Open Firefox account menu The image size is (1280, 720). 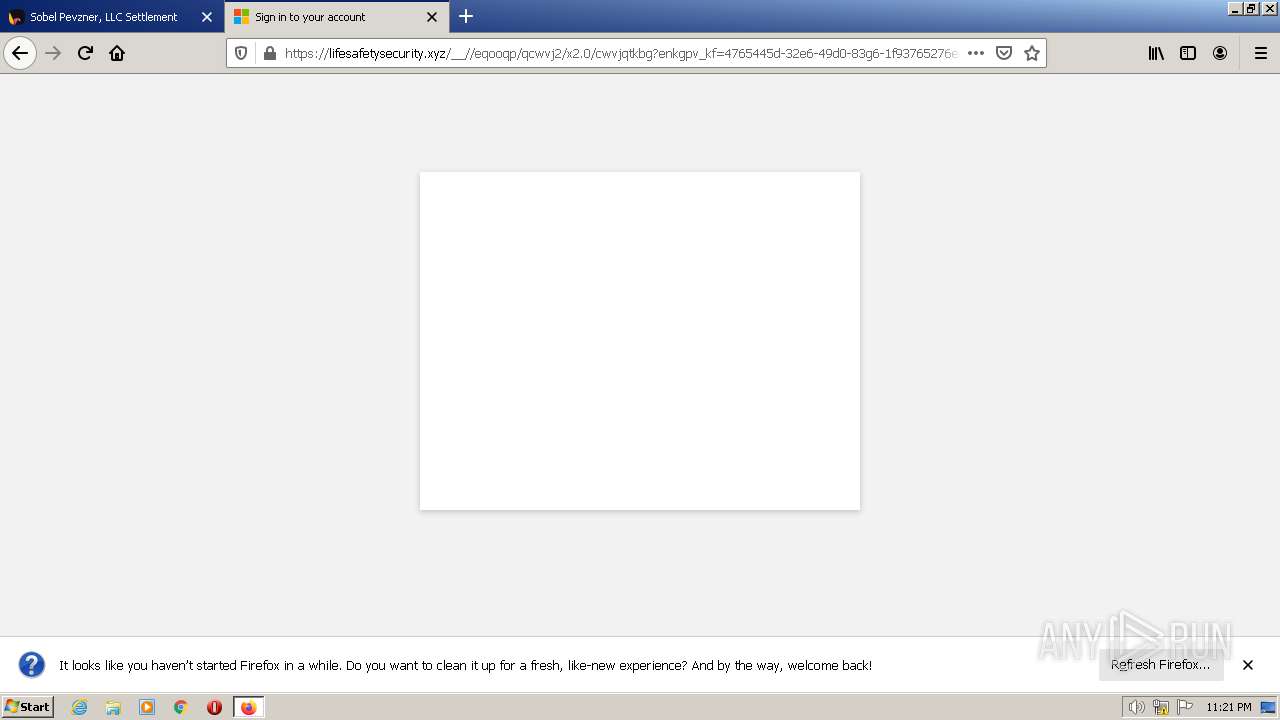[1220, 53]
